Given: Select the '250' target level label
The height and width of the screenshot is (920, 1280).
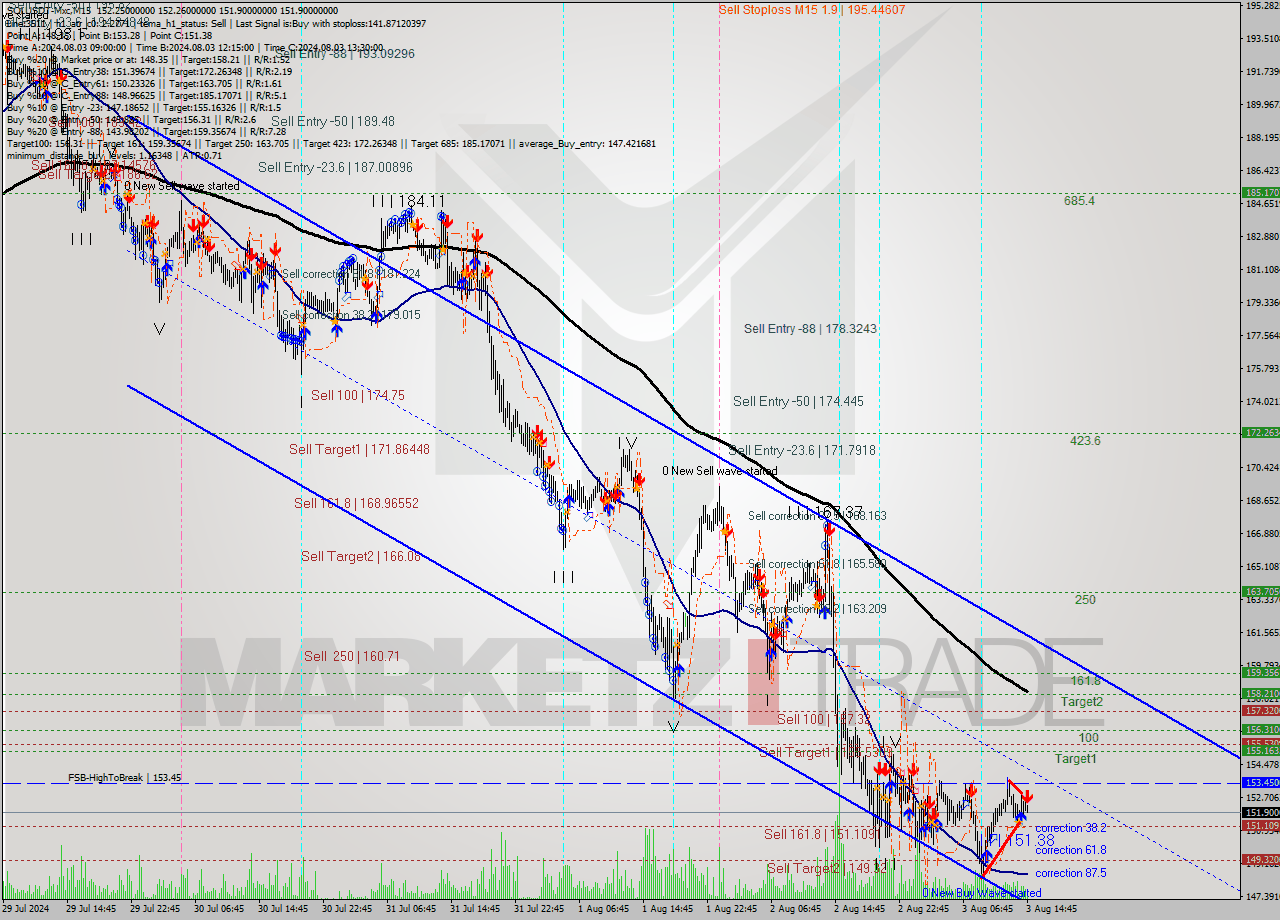Looking at the screenshot, I should pyautogui.click(x=1085, y=600).
